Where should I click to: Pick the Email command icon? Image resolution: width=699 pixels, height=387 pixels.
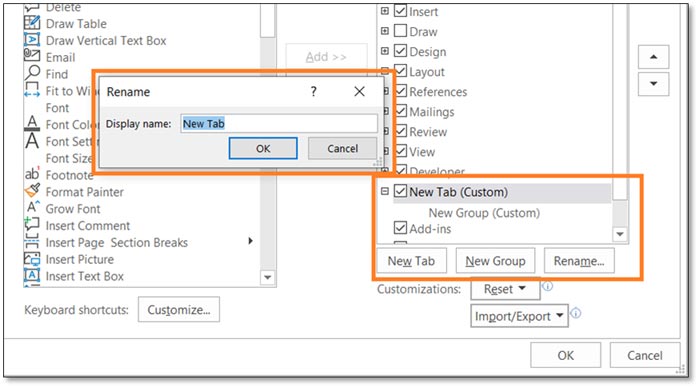point(32,57)
